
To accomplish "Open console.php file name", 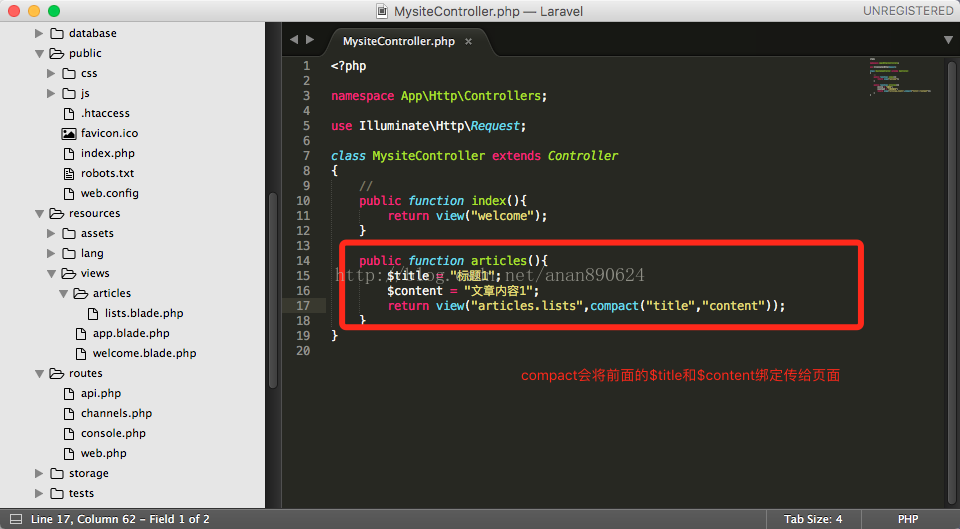I will [113, 433].
